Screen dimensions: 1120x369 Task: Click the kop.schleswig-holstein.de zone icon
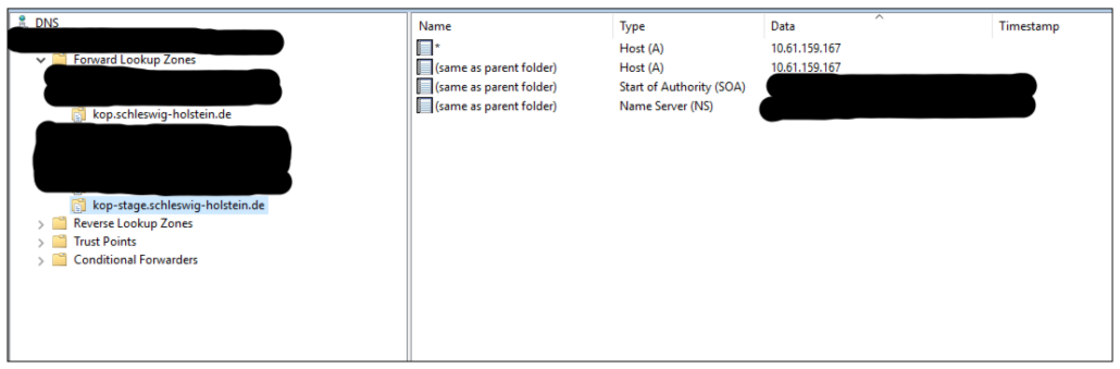[x=79, y=114]
